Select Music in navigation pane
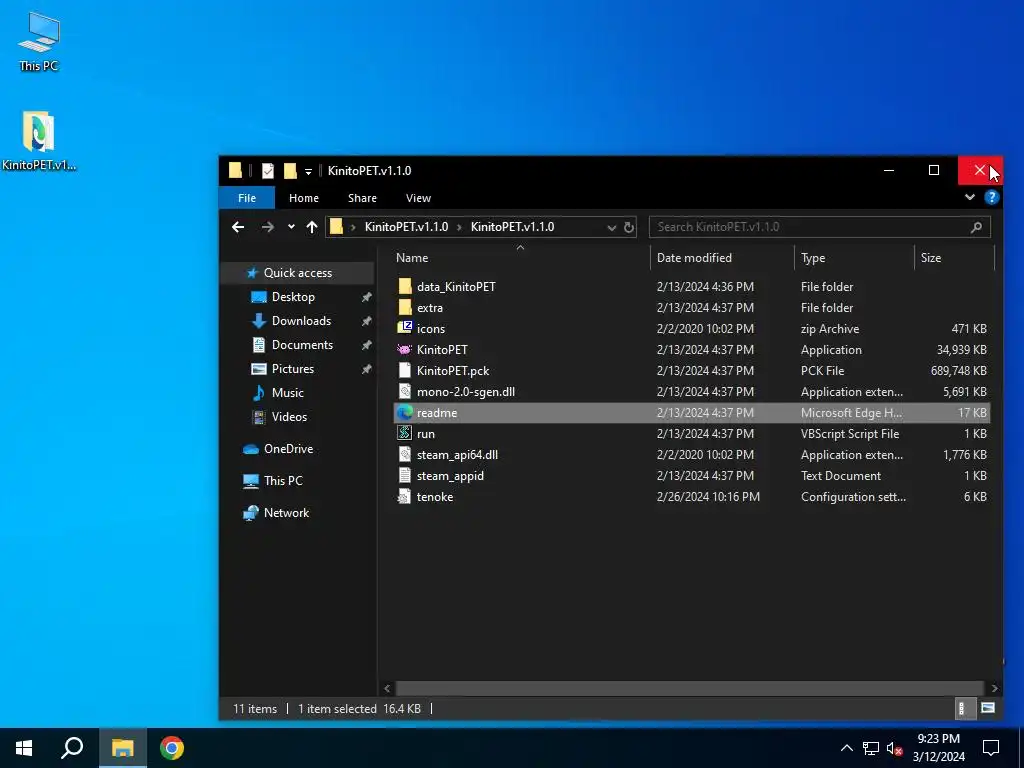The height and width of the screenshot is (768, 1024). click(287, 392)
